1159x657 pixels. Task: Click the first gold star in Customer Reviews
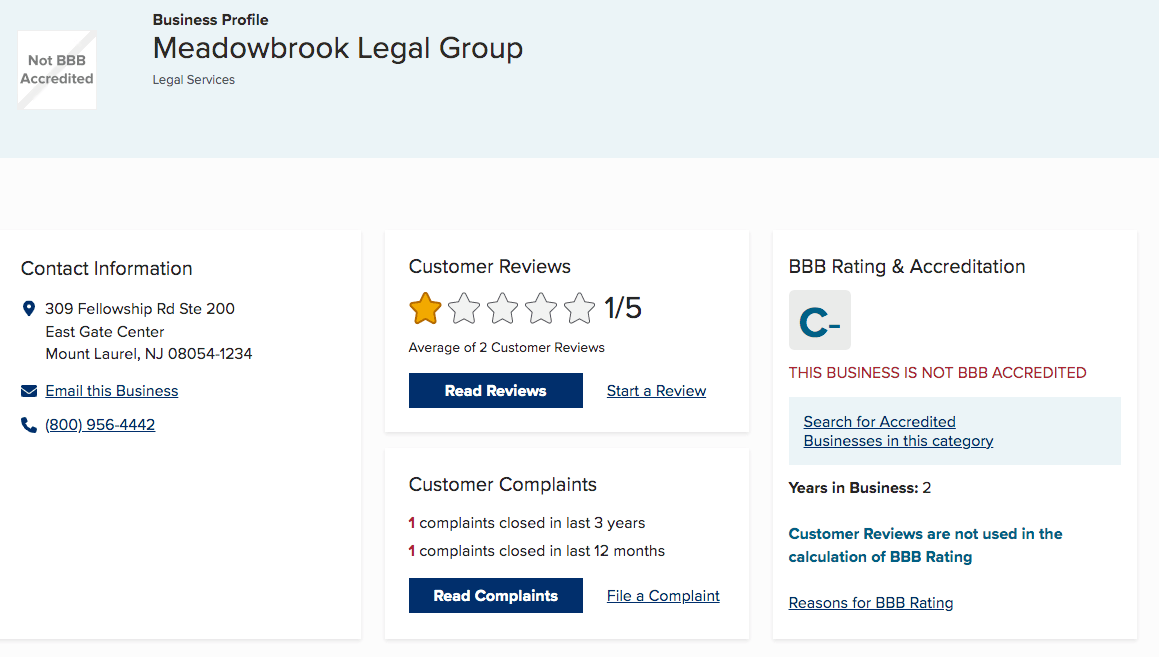point(424,308)
